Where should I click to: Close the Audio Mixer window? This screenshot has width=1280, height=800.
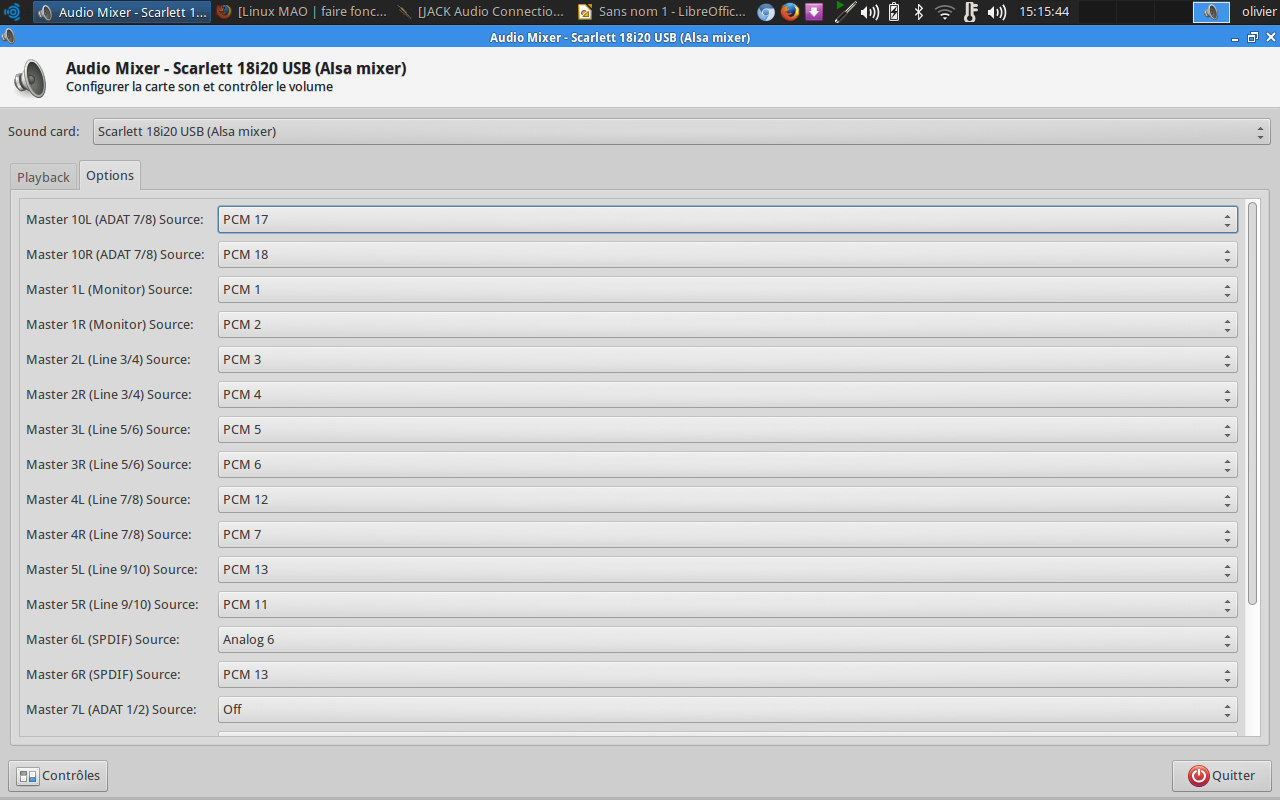1269,37
